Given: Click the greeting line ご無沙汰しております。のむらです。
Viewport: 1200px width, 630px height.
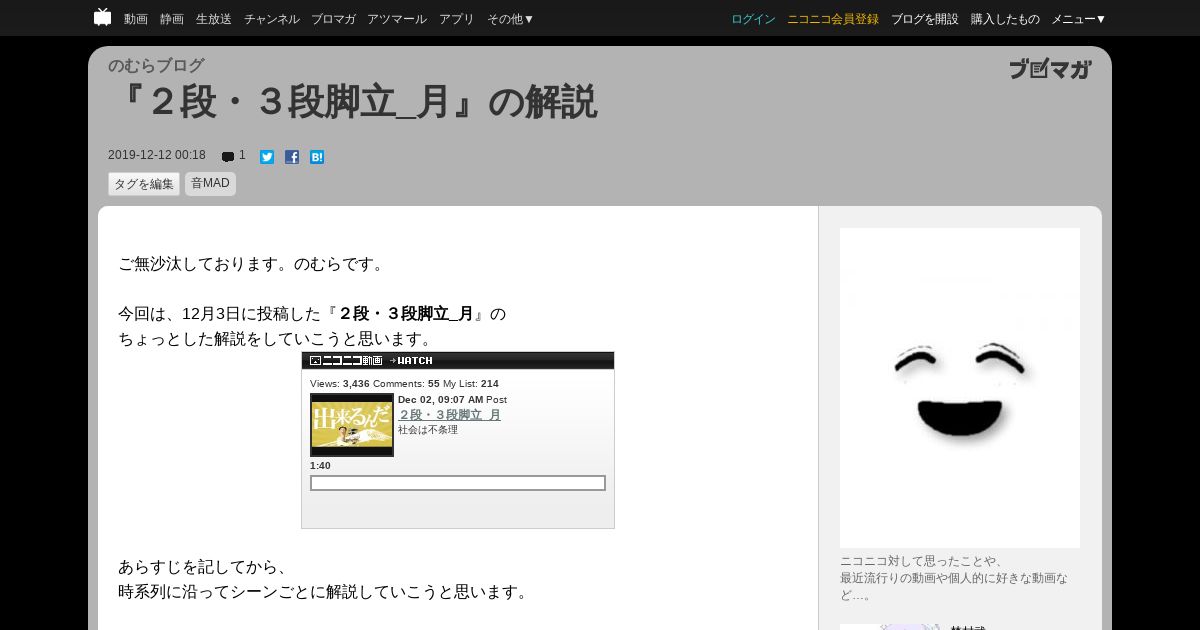Looking at the screenshot, I should [x=253, y=264].
